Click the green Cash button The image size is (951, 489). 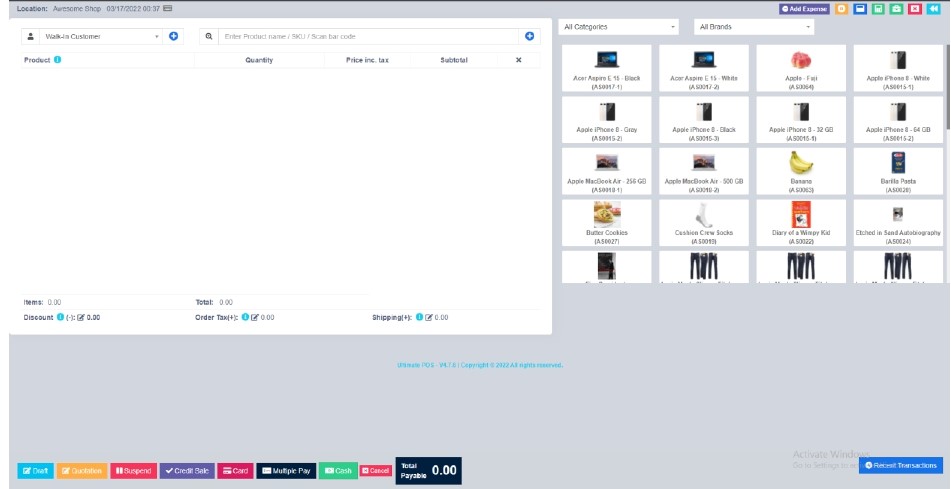338,470
